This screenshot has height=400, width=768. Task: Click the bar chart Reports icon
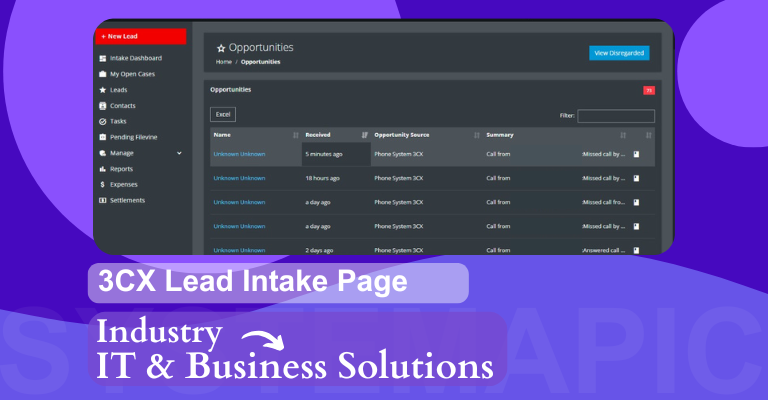point(102,169)
